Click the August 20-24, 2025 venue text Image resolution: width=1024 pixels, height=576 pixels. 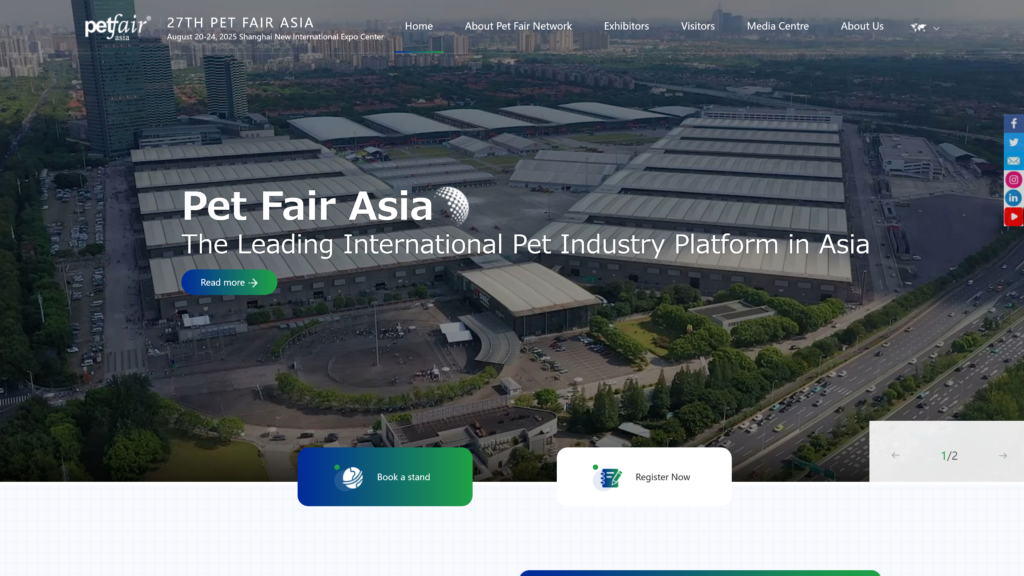[275, 37]
